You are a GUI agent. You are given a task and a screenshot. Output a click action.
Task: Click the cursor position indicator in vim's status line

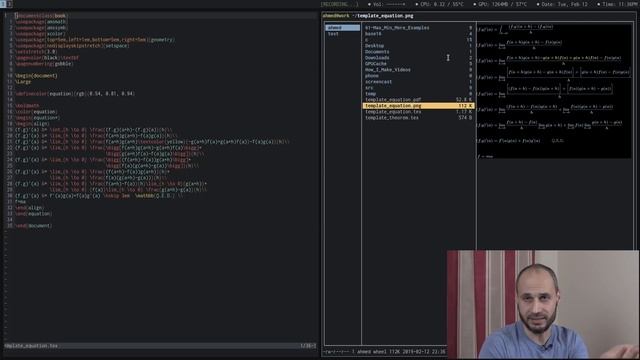(308, 346)
